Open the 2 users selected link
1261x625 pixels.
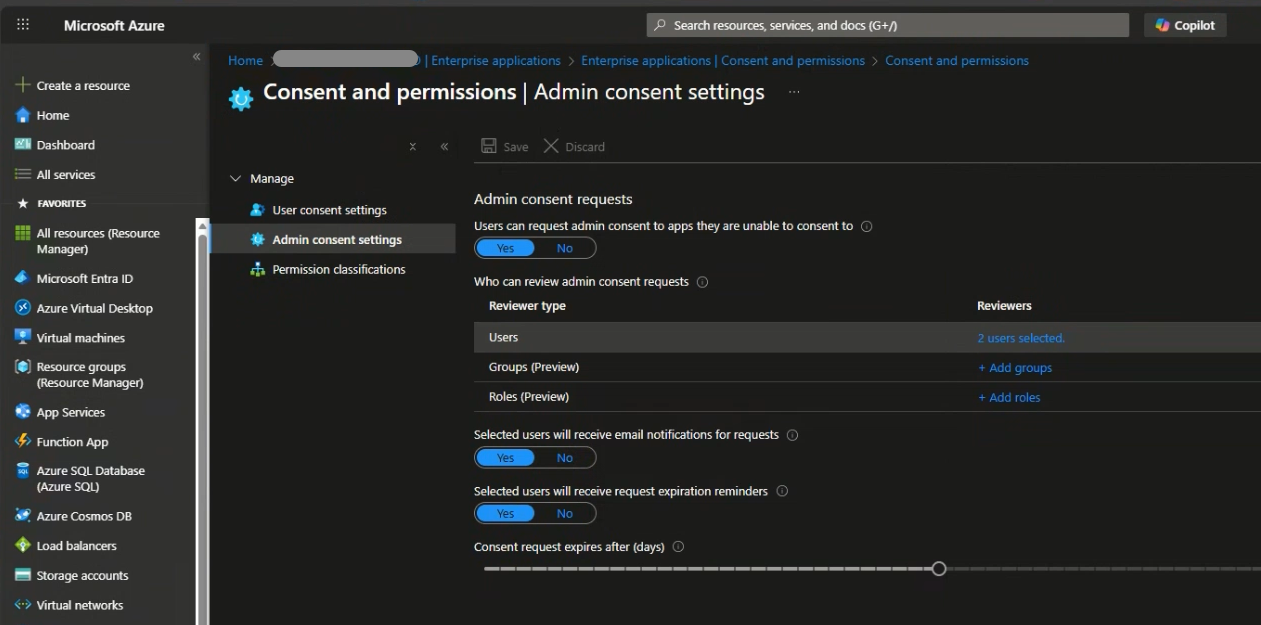click(x=1021, y=338)
